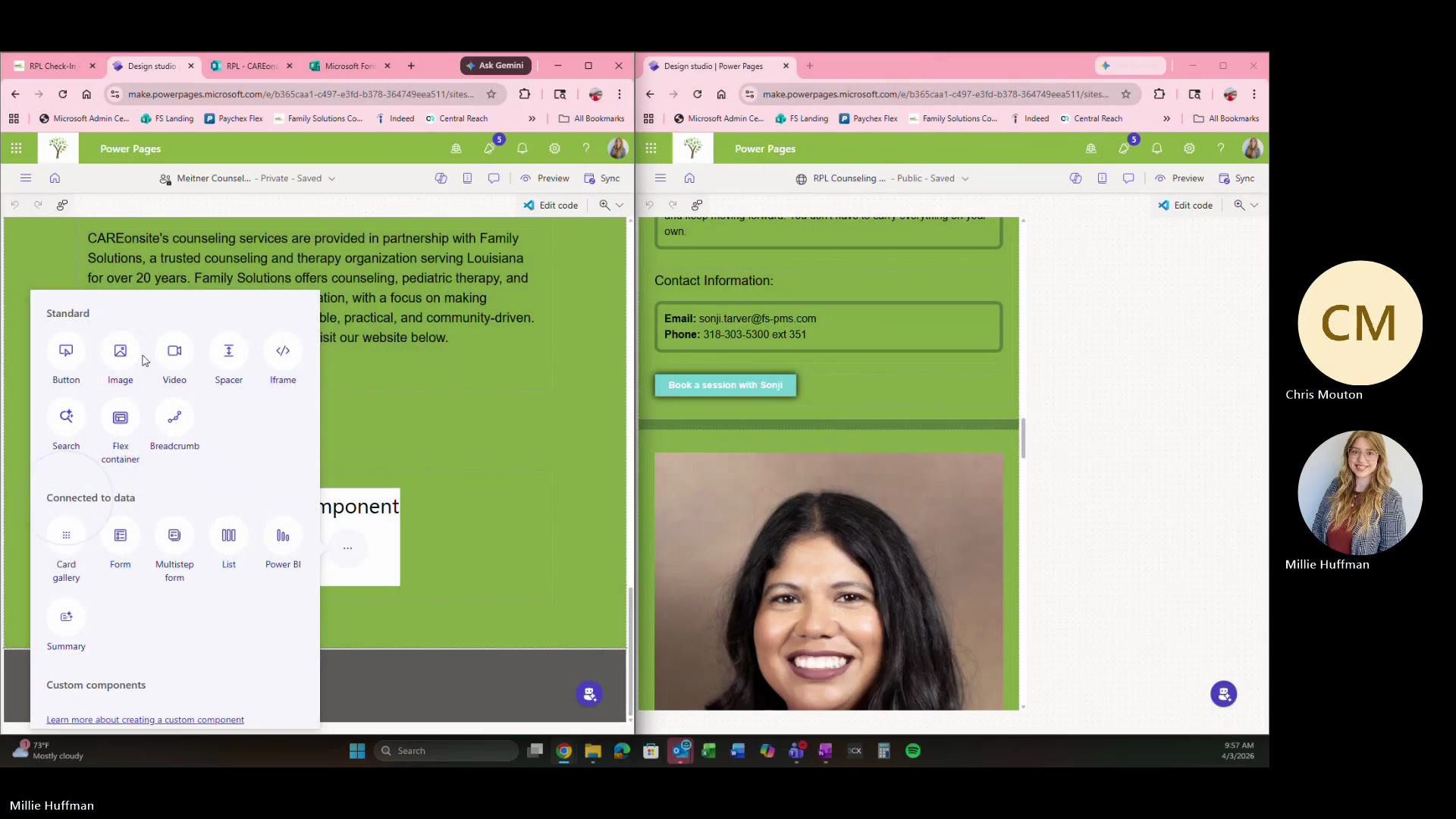Viewport: 1456px width, 819px height.
Task: Switch to RPL - CAREonsite browser tab
Action: click(251, 66)
